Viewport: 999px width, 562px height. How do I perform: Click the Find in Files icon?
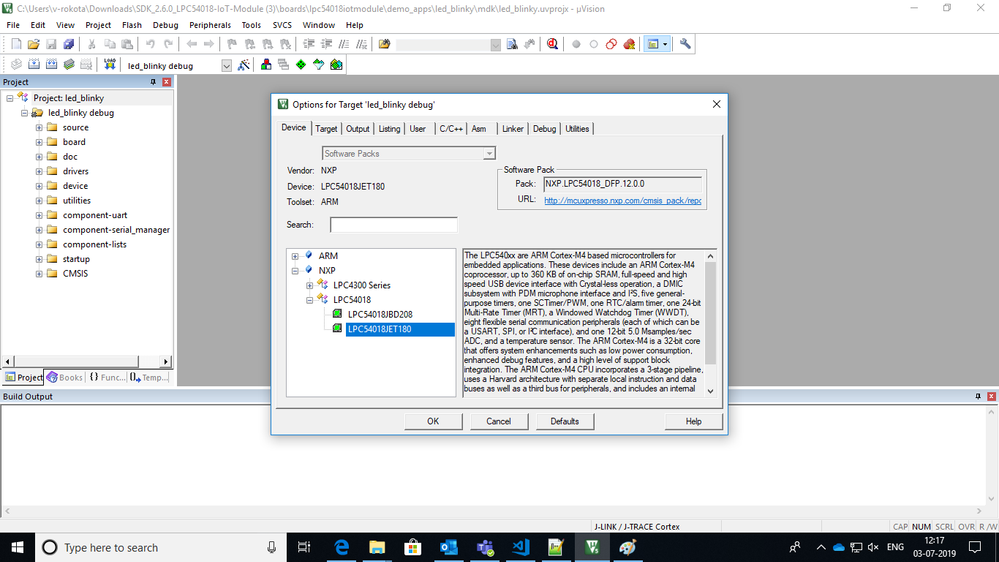[x=384, y=44]
